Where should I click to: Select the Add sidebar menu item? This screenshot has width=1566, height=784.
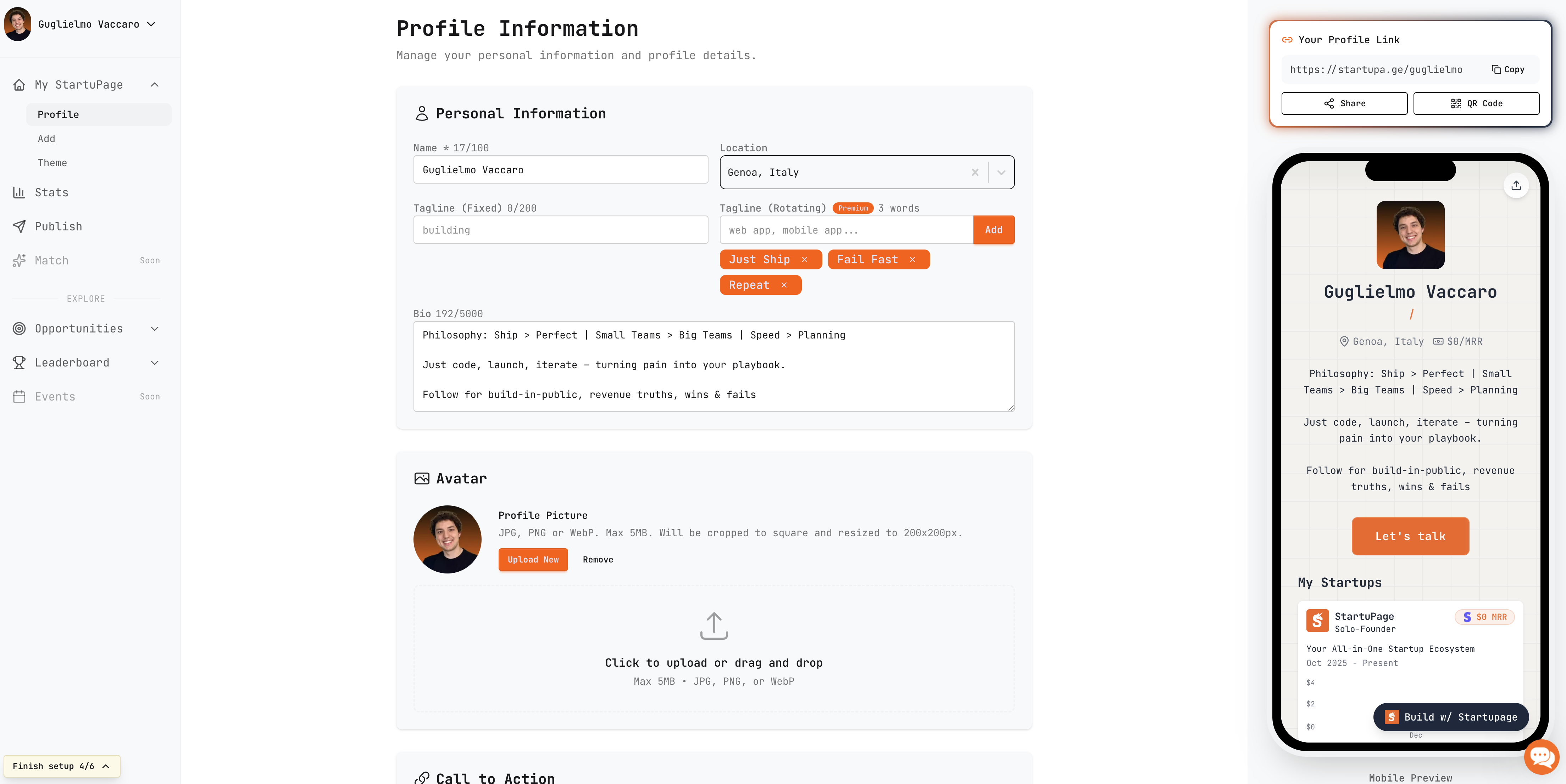point(46,139)
